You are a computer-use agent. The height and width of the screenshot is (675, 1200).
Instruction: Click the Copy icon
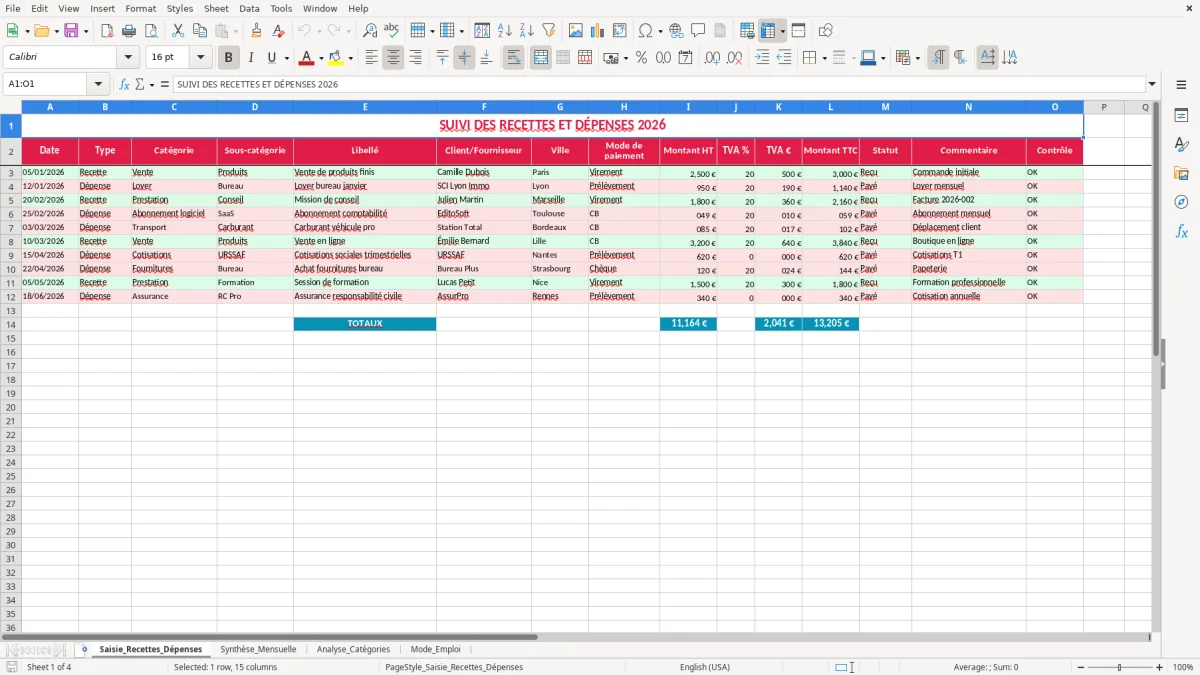coord(199,31)
